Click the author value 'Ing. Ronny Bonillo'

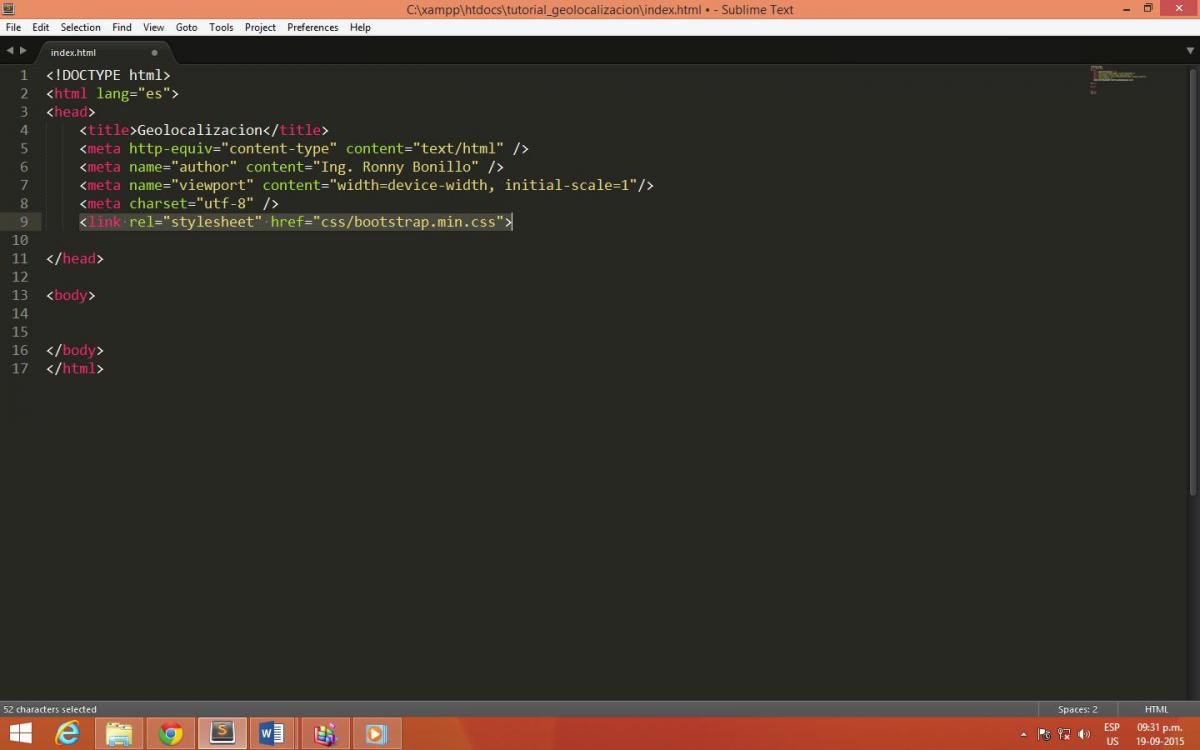(x=399, y=167)
